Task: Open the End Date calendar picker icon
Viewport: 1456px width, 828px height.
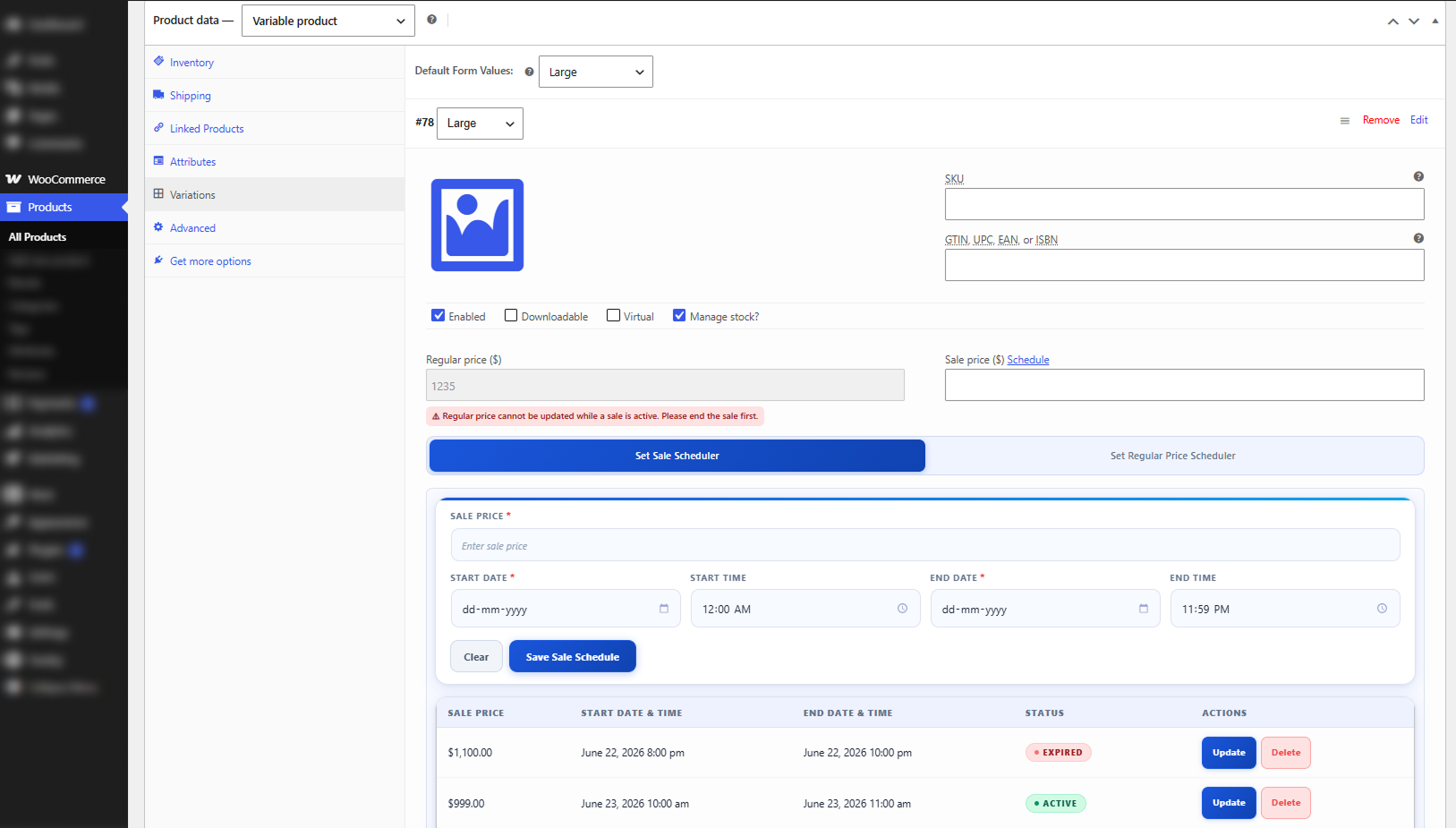Action: pos(1144,609)
